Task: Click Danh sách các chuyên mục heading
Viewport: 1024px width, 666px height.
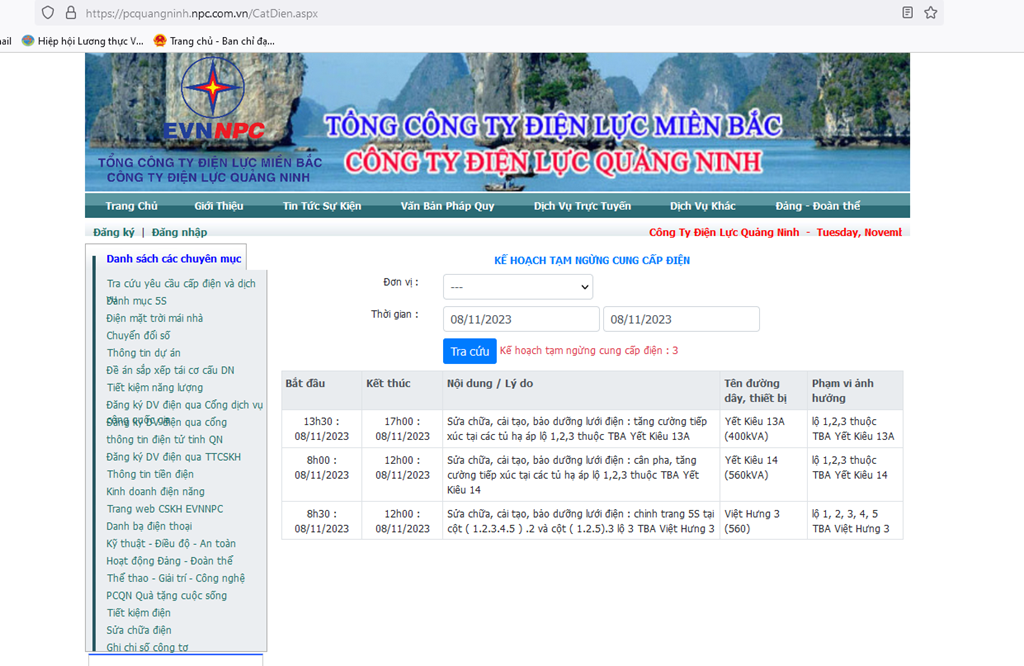Action: click(x=174, y=259)
